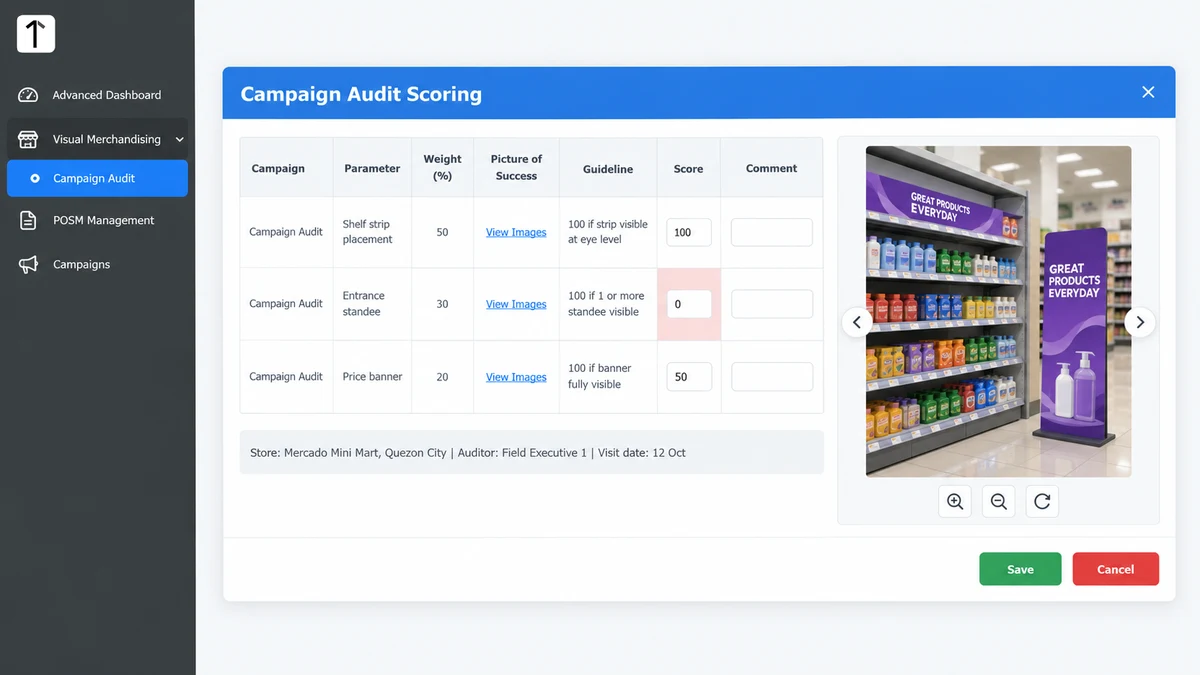Edit Price banner score field showing 50
Screen dimensions: 1200x675
(689, 377)
